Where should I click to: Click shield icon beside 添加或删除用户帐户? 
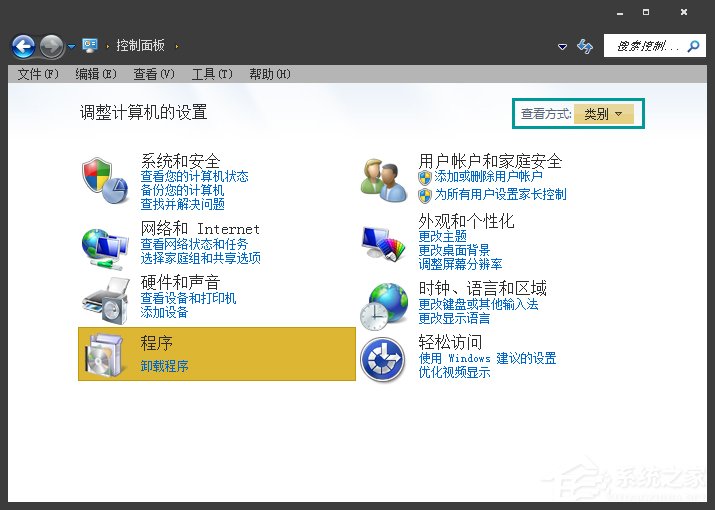[425, 177]
